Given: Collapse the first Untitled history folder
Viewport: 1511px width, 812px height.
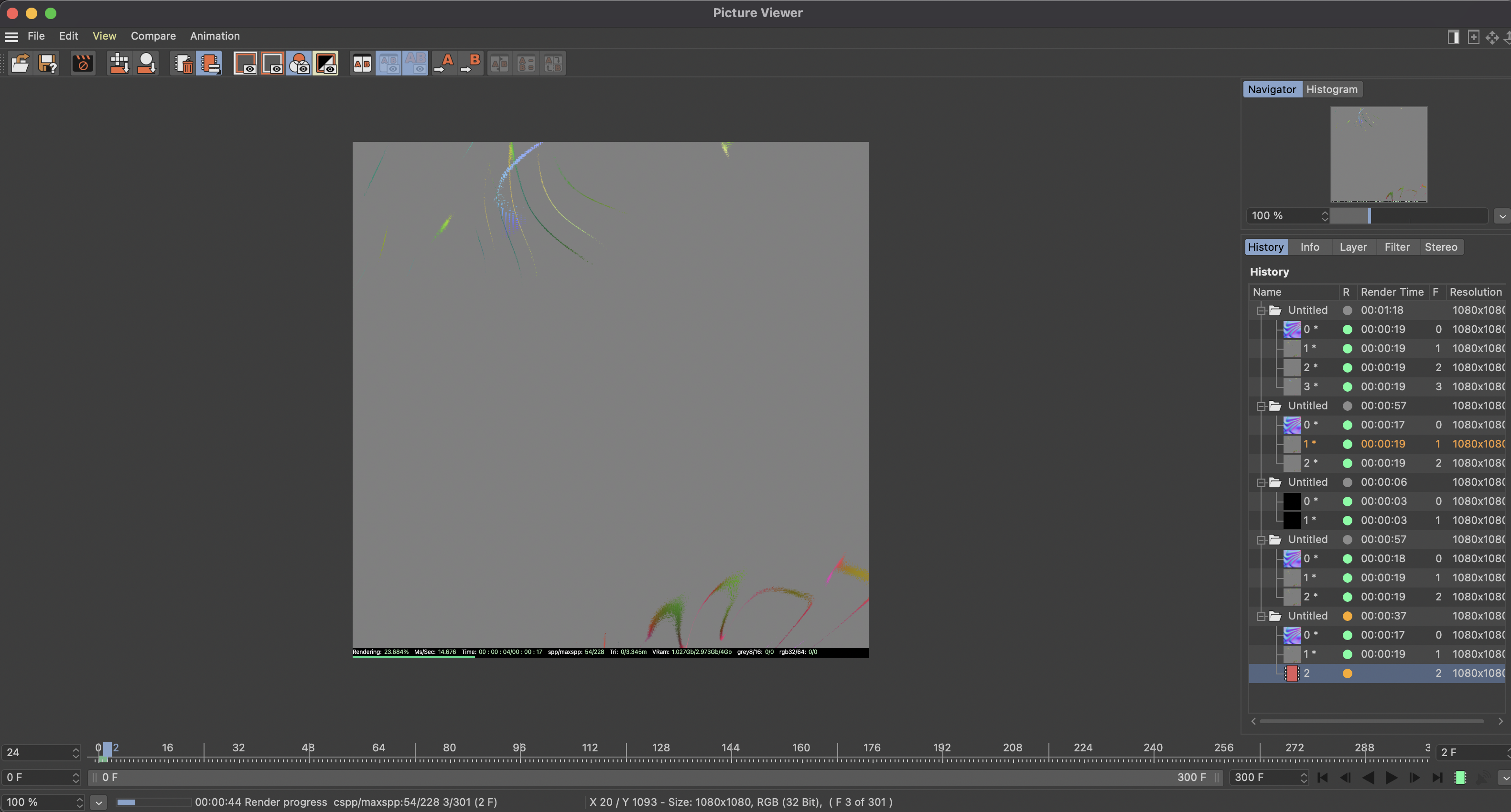Looking at the screenshot, I should 1261,311.
